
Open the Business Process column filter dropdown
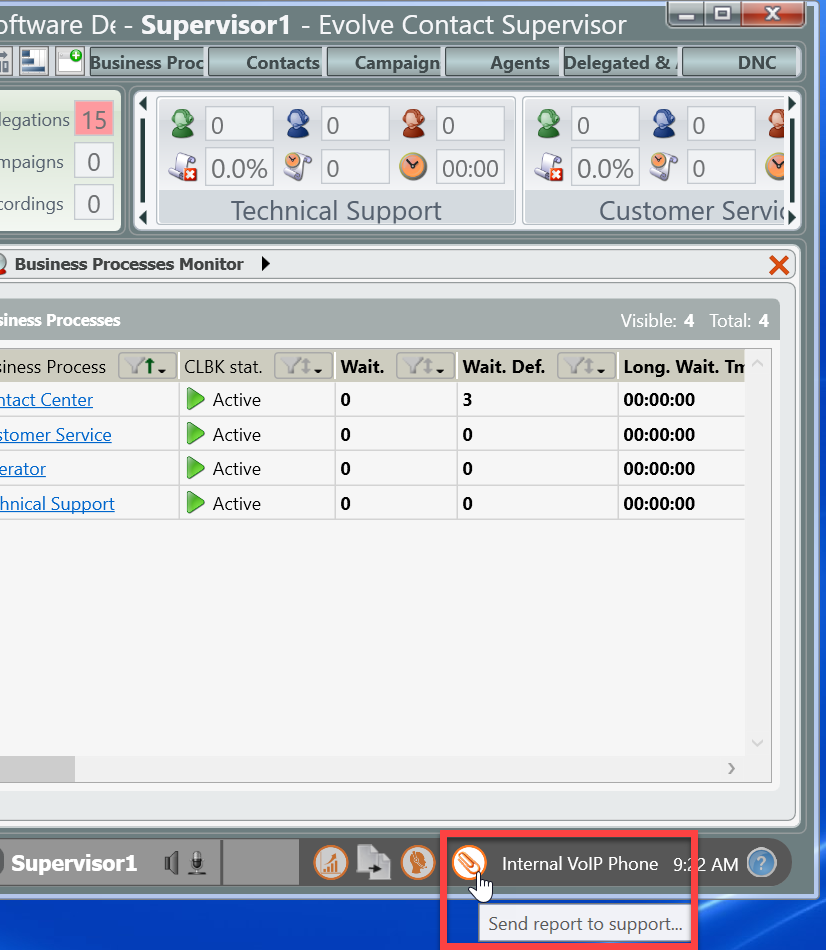point(147,367)
